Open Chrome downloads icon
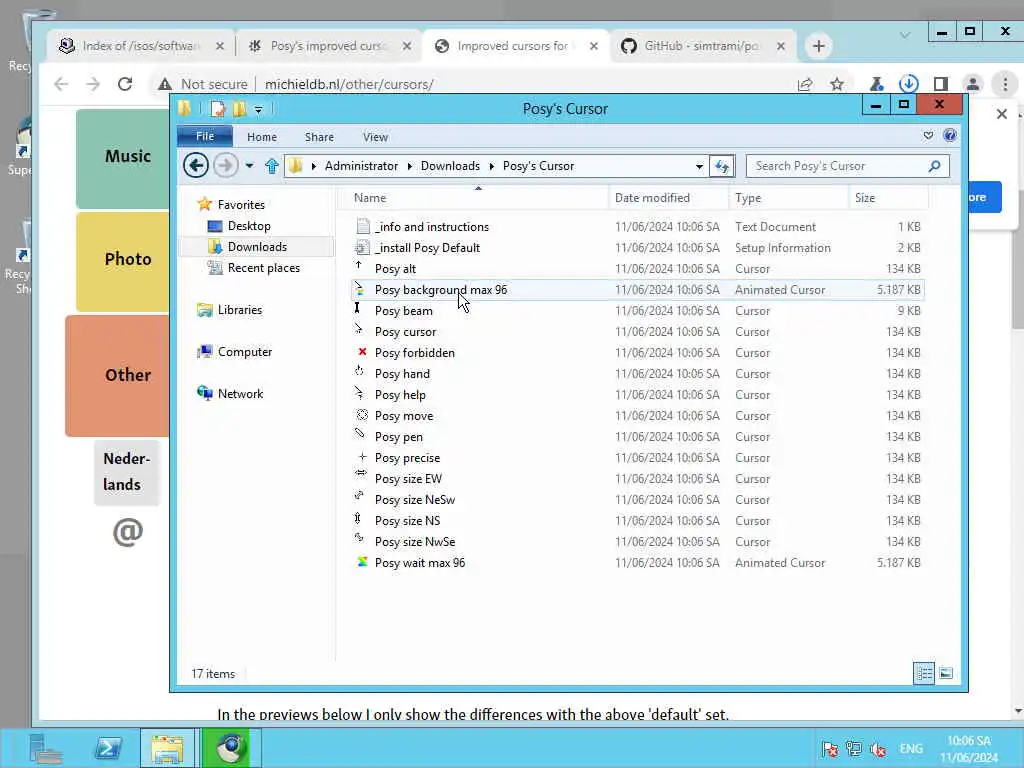Screen dimensions: 1024x768 click(908, 84)
